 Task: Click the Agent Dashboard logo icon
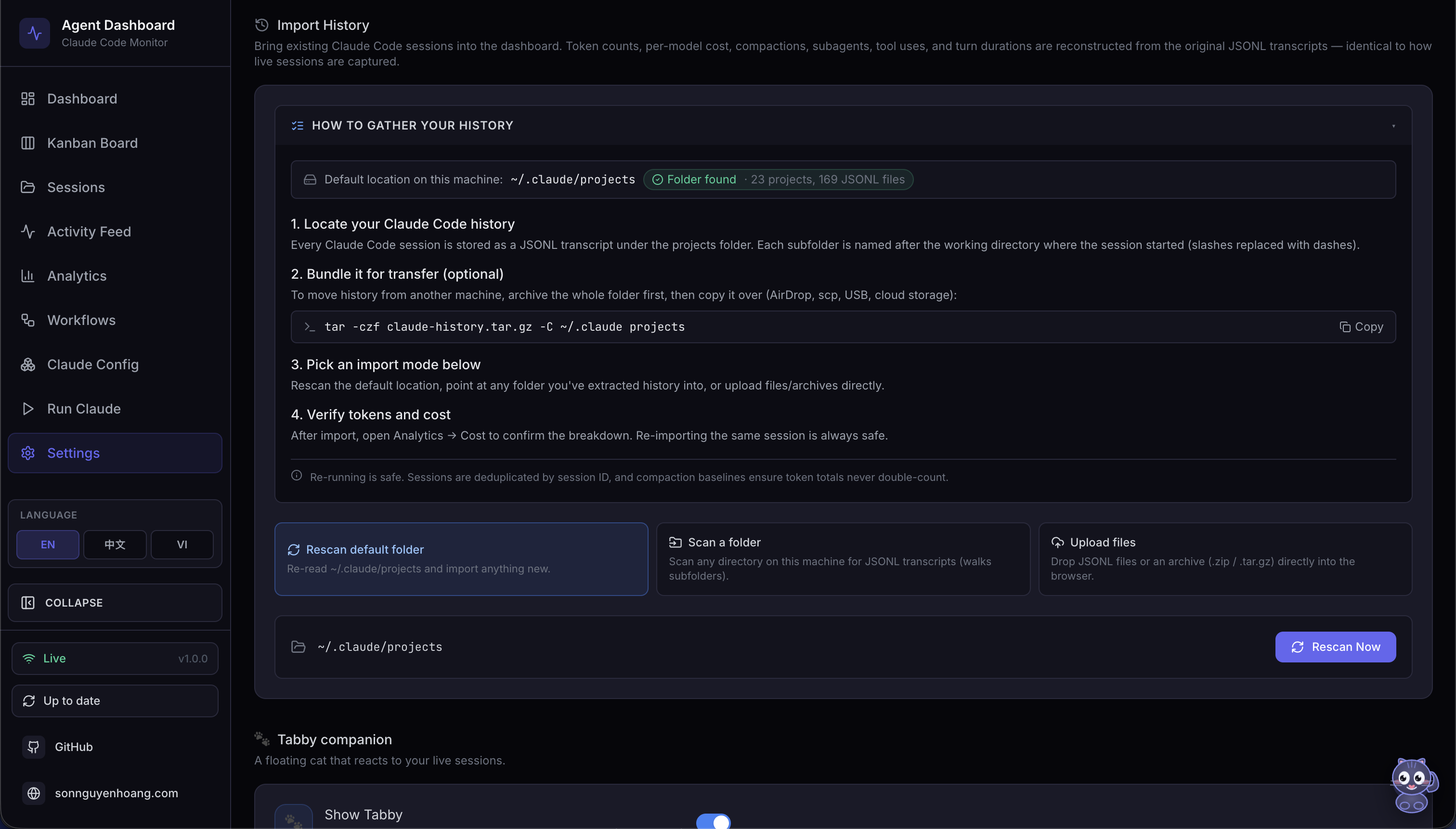point(34,33)
